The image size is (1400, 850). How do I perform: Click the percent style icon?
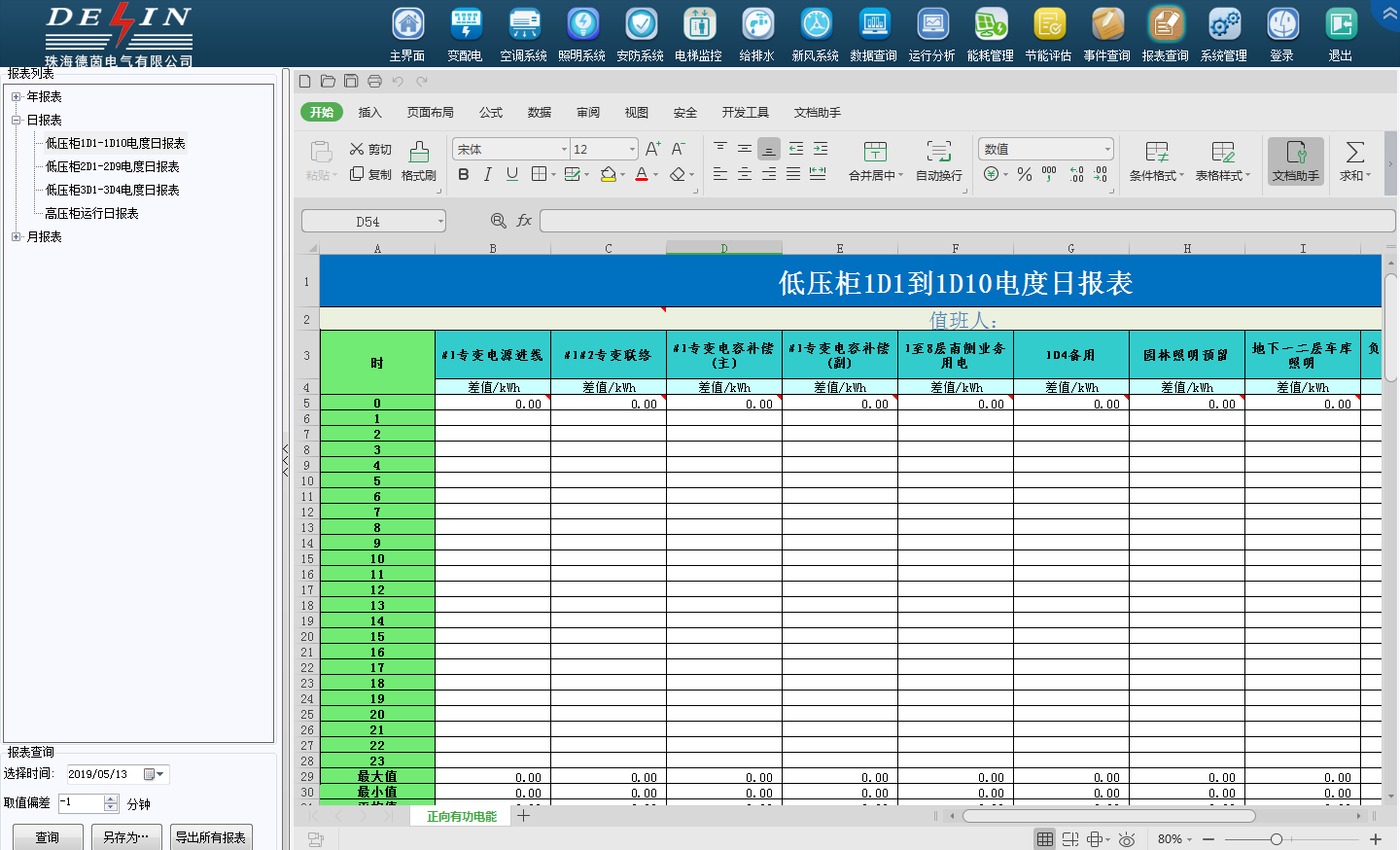tap(1025, 174)
